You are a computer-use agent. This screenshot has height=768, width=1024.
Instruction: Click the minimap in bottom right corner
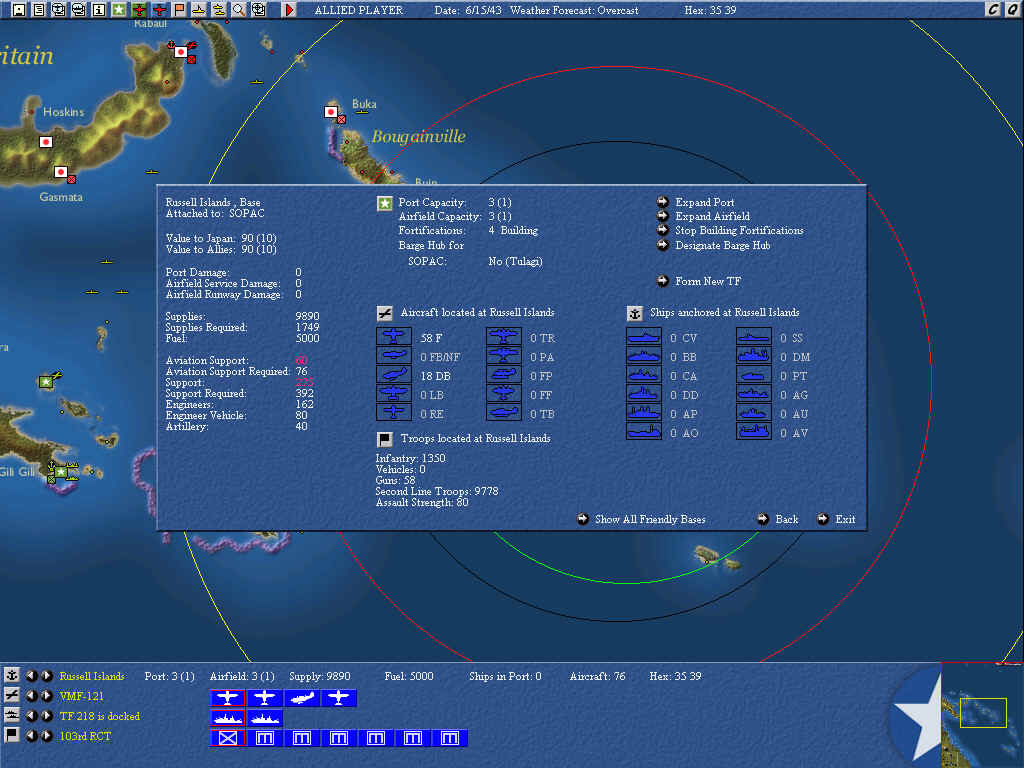click(x=982, y=712)
